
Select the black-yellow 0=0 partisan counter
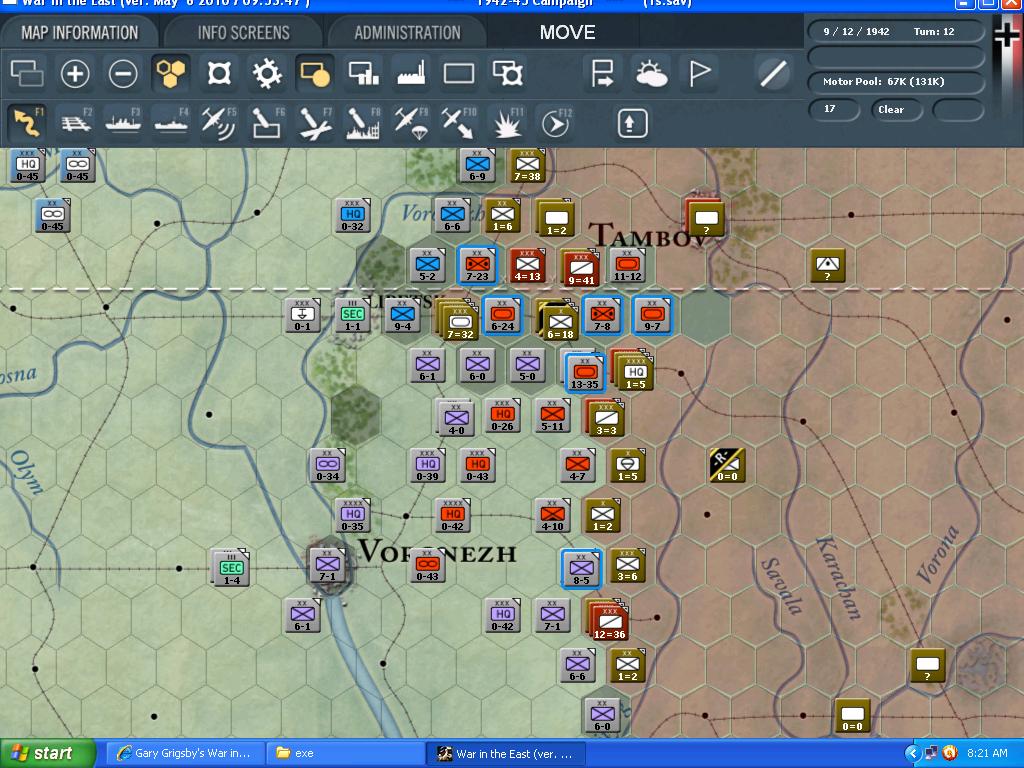[x=728, y=466]
